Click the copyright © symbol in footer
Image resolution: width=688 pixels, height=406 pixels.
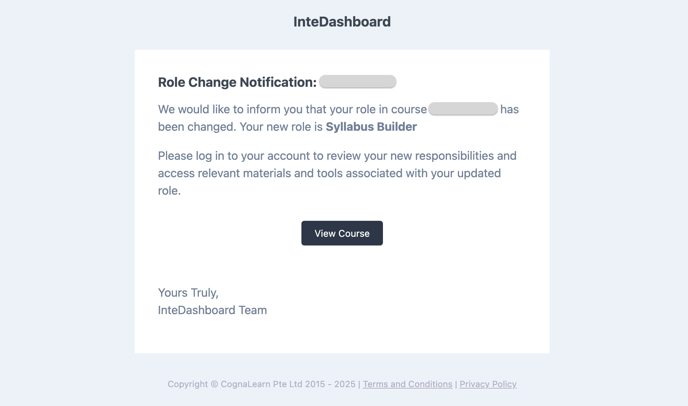214,384
